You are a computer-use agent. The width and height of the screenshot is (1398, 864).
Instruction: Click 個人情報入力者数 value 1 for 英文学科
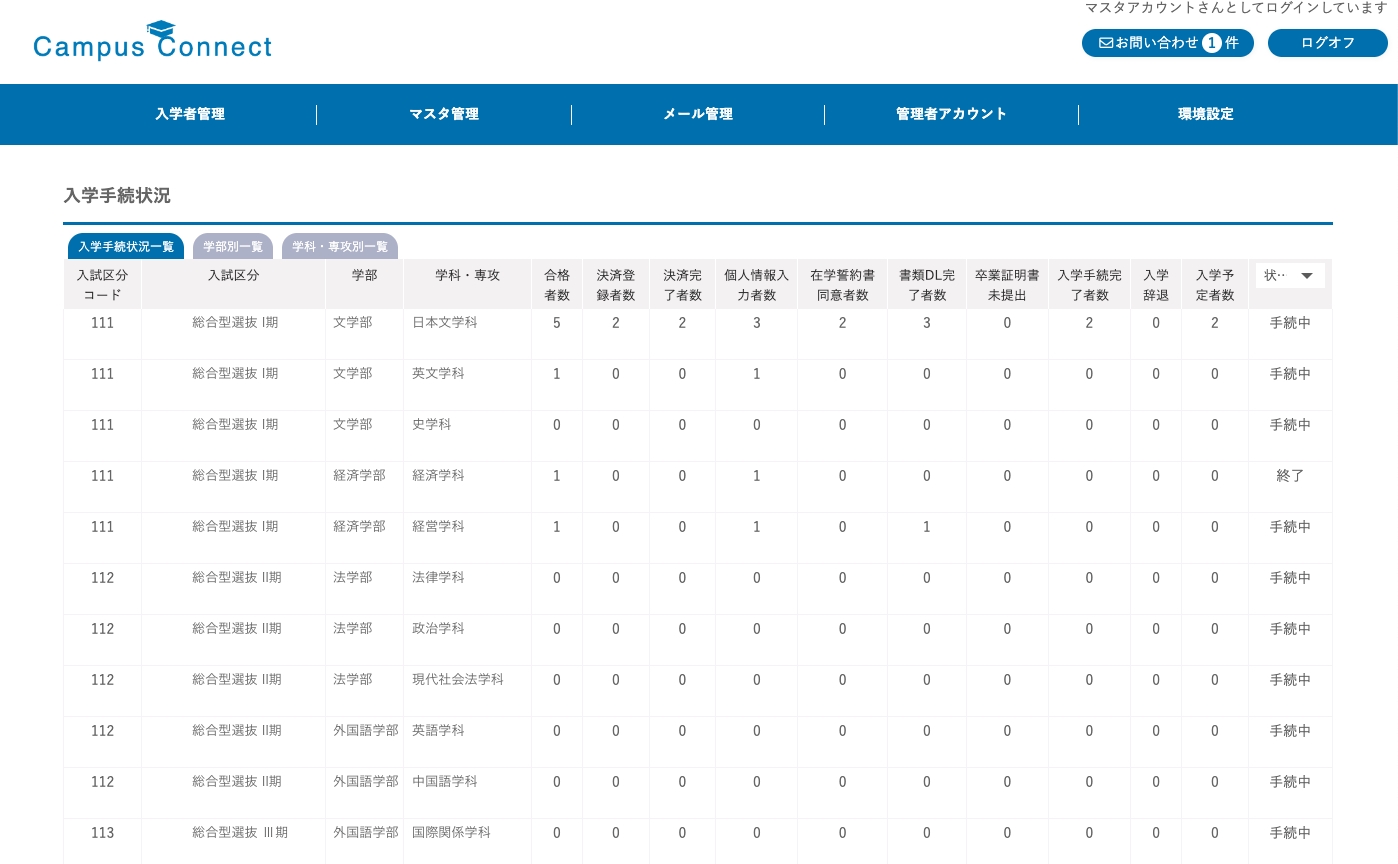point(757,374)
